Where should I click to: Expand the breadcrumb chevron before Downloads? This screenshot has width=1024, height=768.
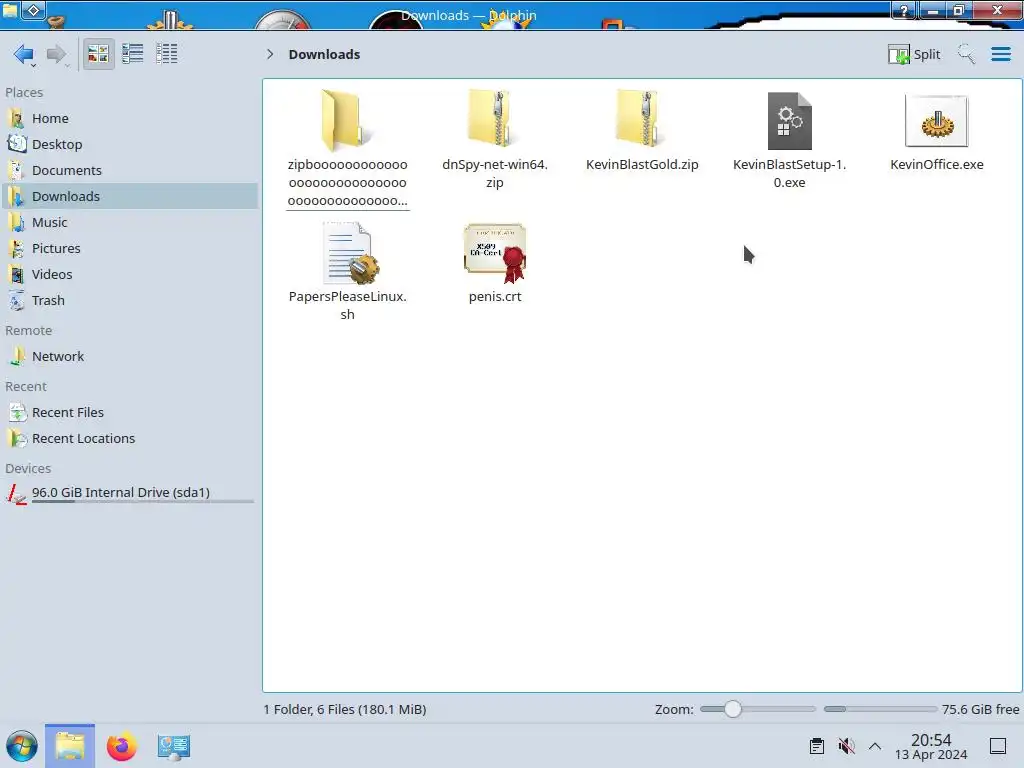click(270, 54)
